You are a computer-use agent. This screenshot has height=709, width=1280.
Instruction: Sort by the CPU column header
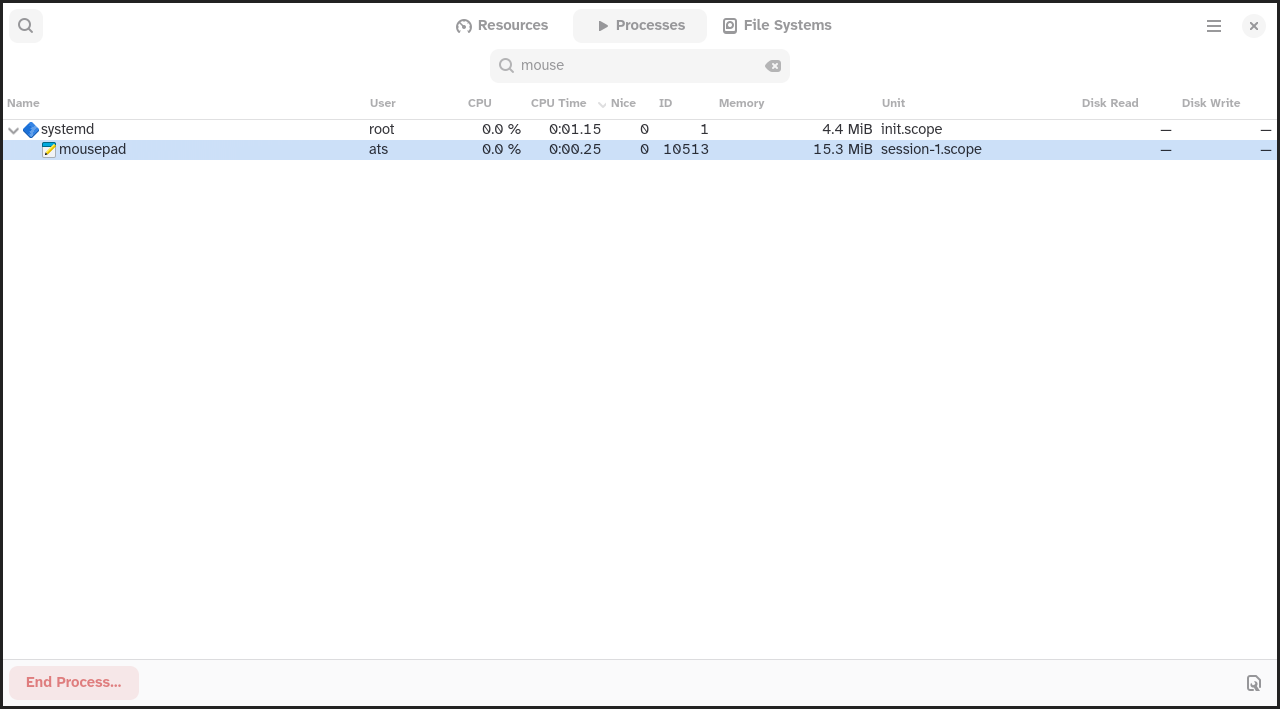(x=480, y=103)
